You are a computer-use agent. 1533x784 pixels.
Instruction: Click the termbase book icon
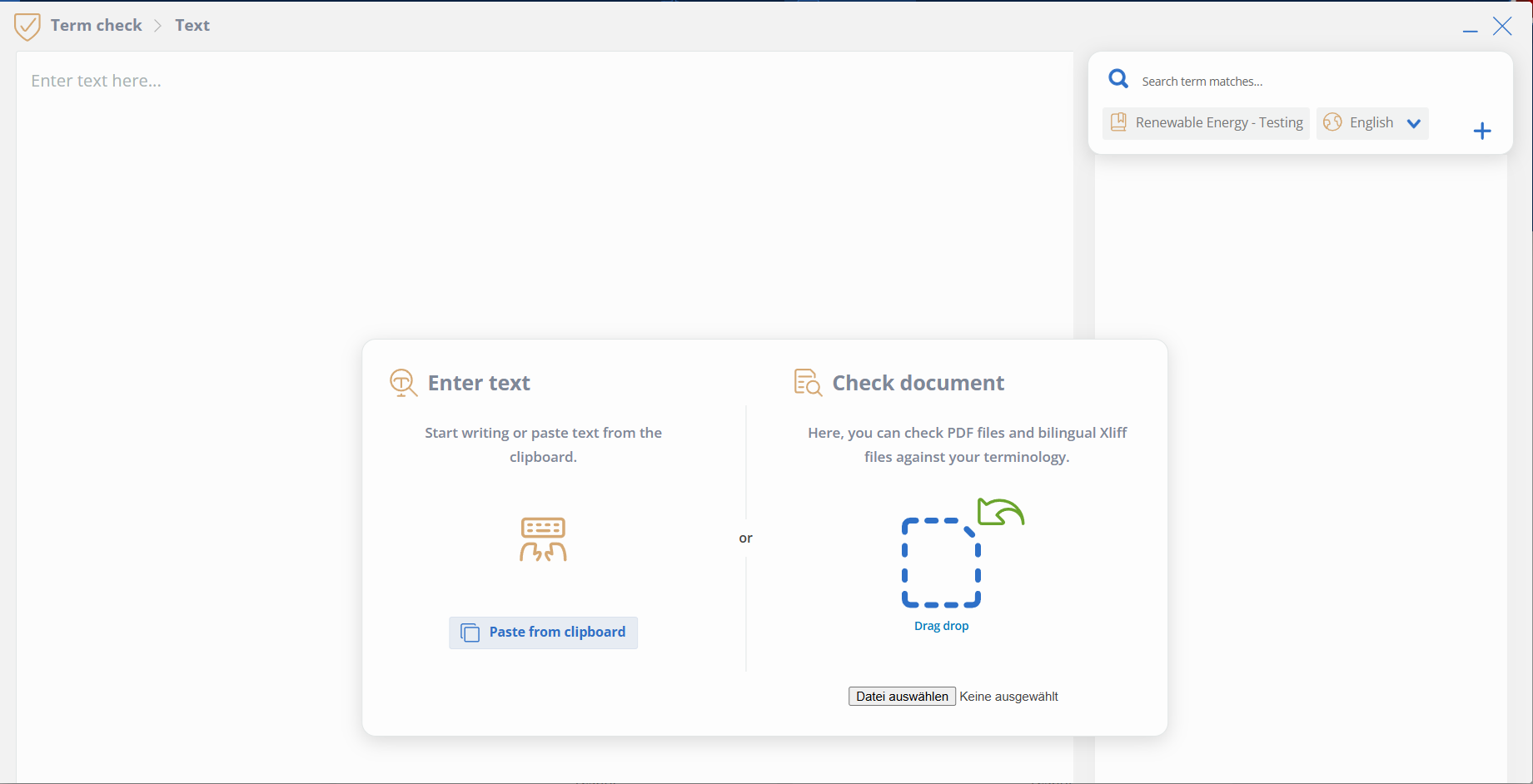[1119, 122]
